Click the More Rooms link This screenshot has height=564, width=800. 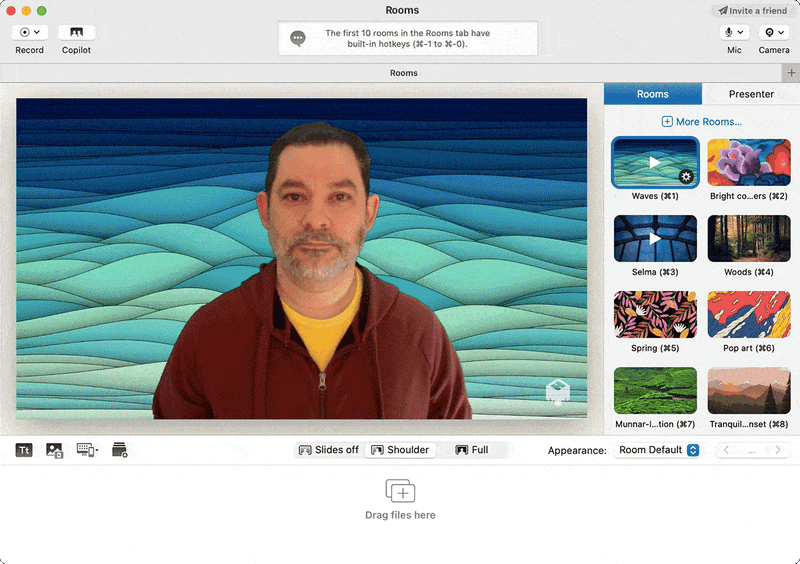point(702,122)
